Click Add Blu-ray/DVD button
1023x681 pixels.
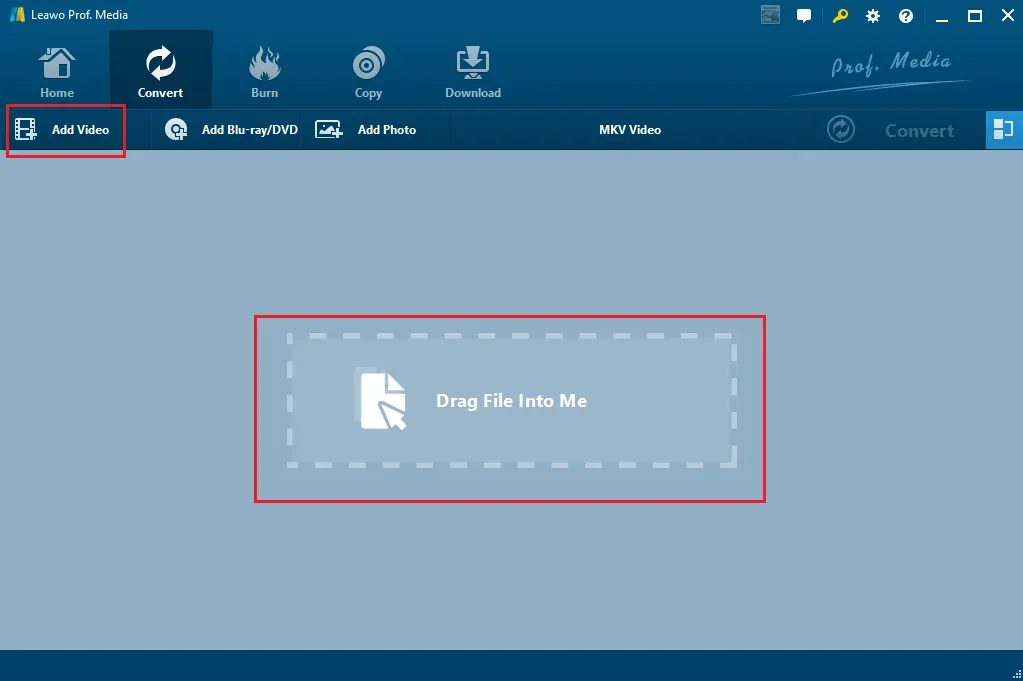[x=230, y=130]
